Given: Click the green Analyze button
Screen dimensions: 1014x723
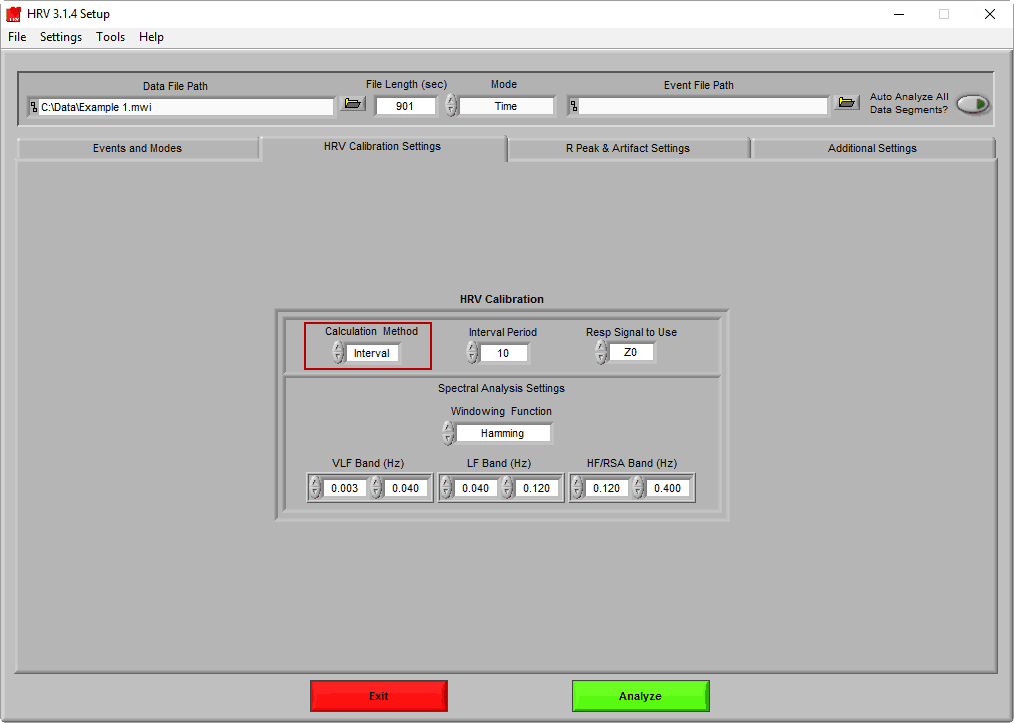Looking at the screenshot, I should coord(641,696).
